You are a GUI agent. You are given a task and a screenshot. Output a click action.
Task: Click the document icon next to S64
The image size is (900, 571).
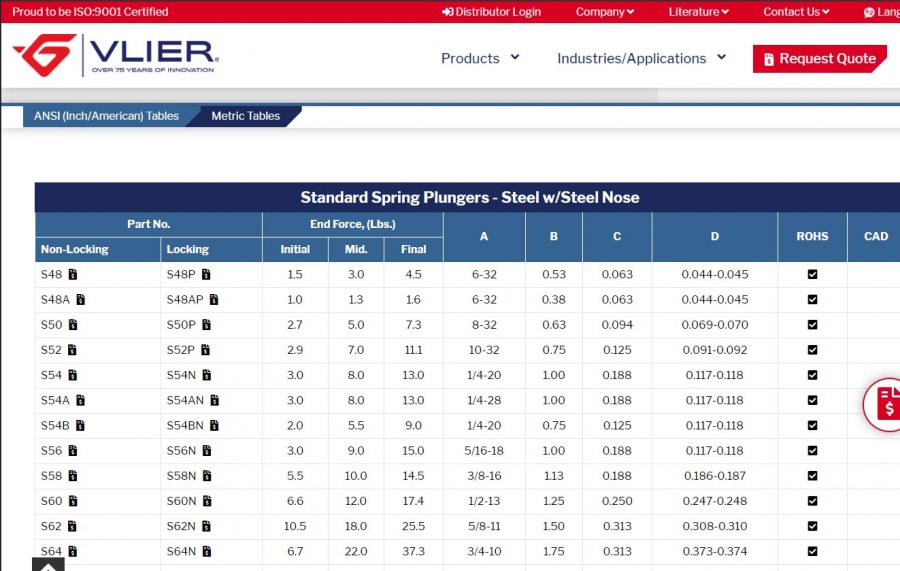point(72,551)
